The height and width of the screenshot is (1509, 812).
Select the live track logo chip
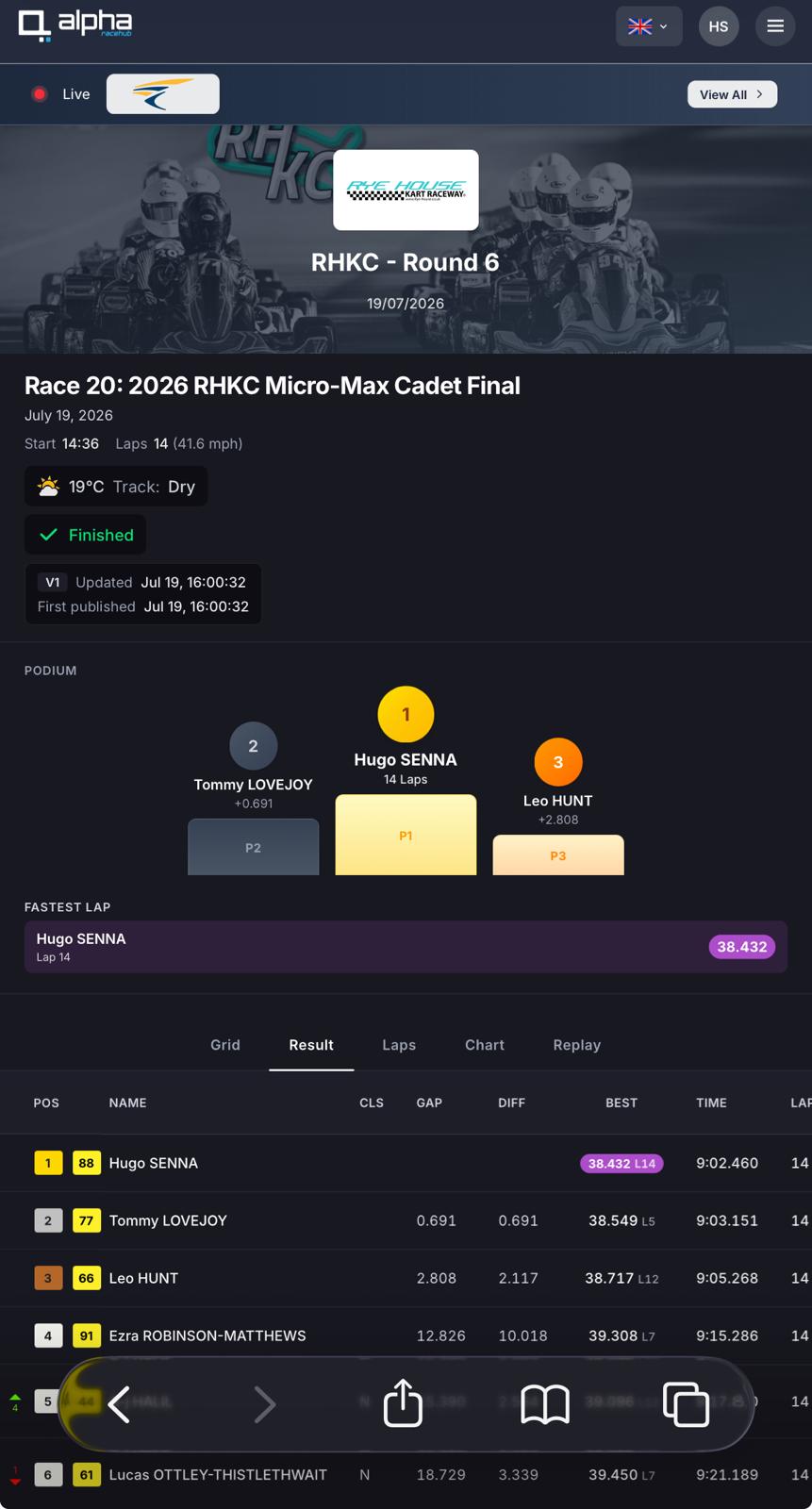pos(163,94)
